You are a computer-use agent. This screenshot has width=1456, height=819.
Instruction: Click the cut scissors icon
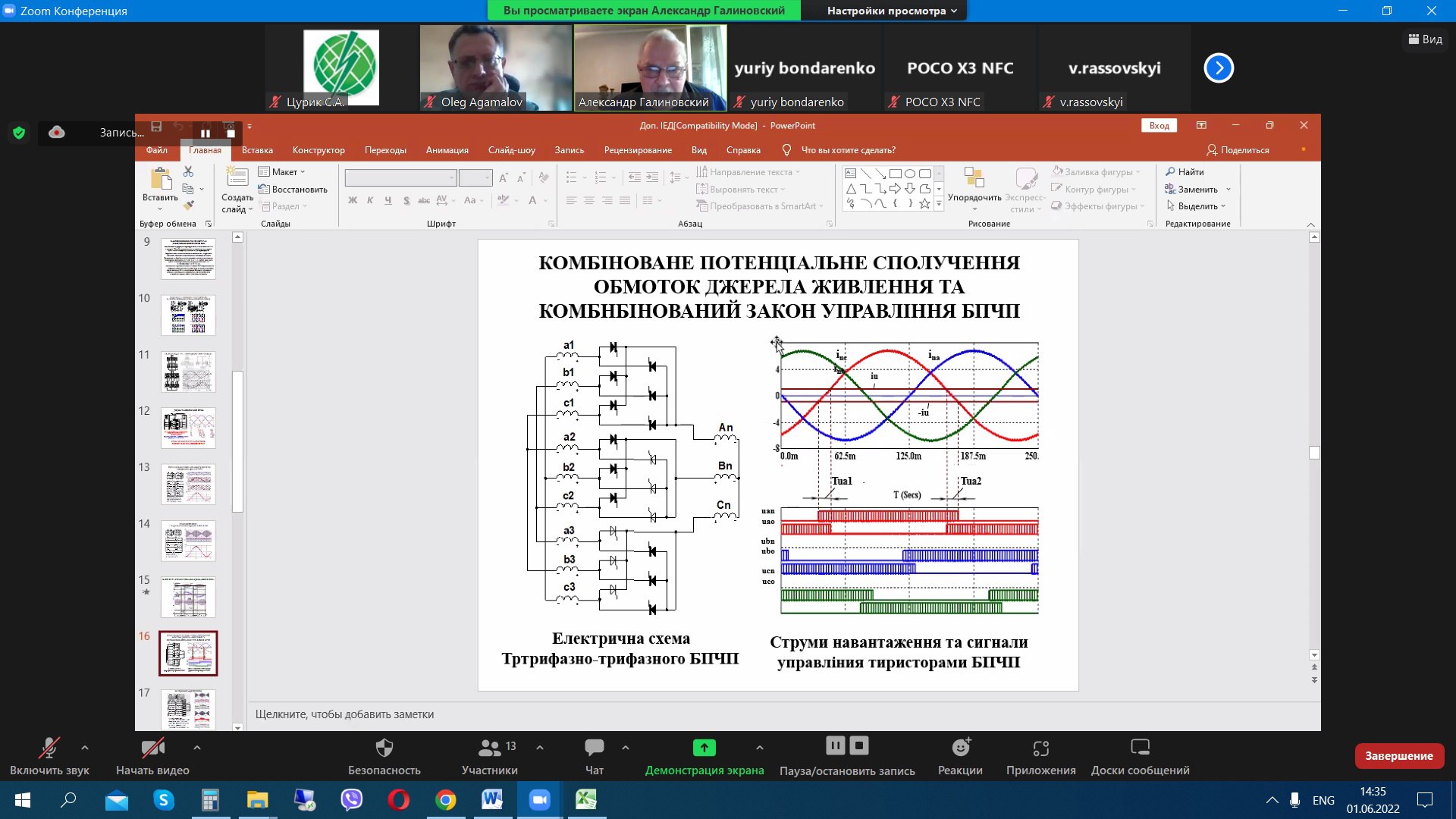point(189,171)
